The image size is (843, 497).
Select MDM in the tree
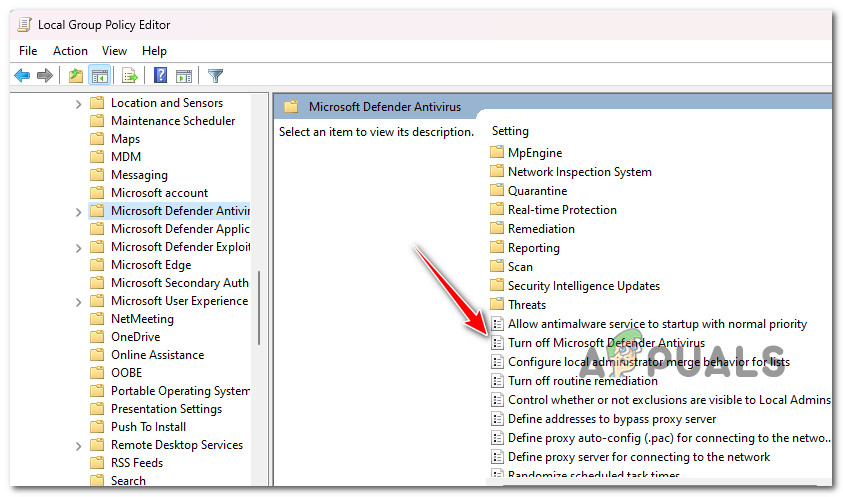pyautogui.click(x=126, y=157)
